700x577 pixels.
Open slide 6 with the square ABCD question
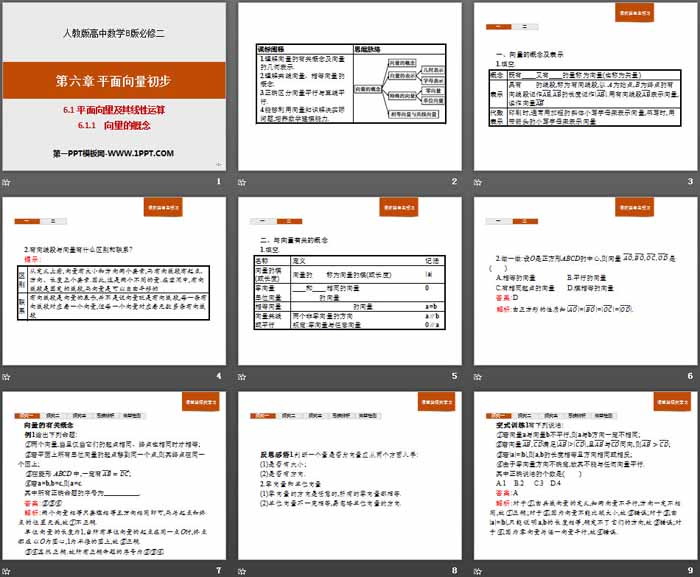[585, 281]
